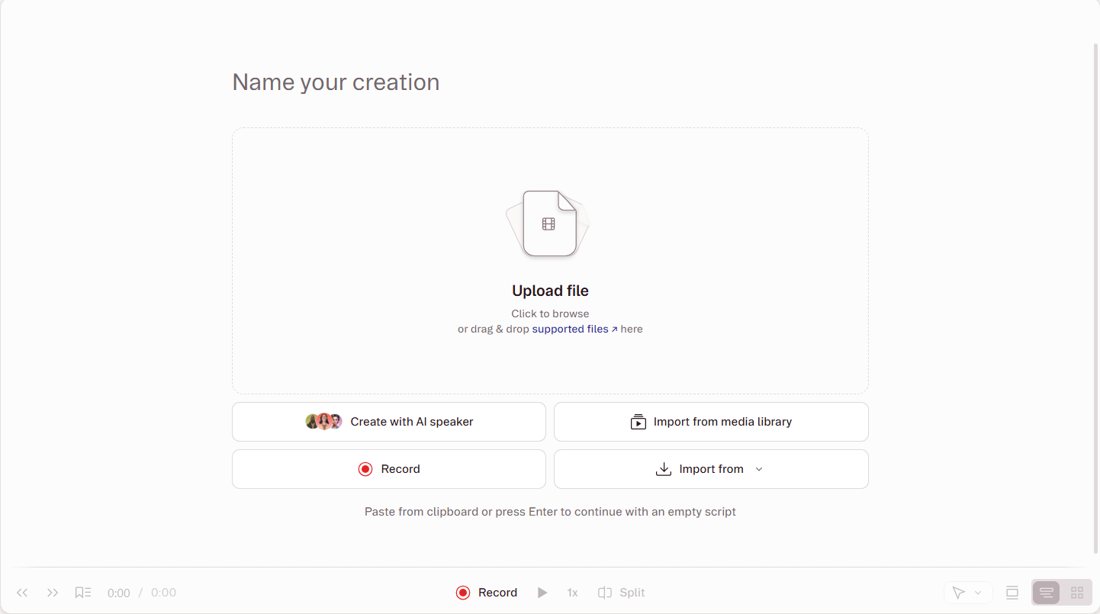The width and height of the screenshot is (1100, 614).
Task: Click the "Click to browse" text
Action: pyautogui.click(x=550, y=314)
